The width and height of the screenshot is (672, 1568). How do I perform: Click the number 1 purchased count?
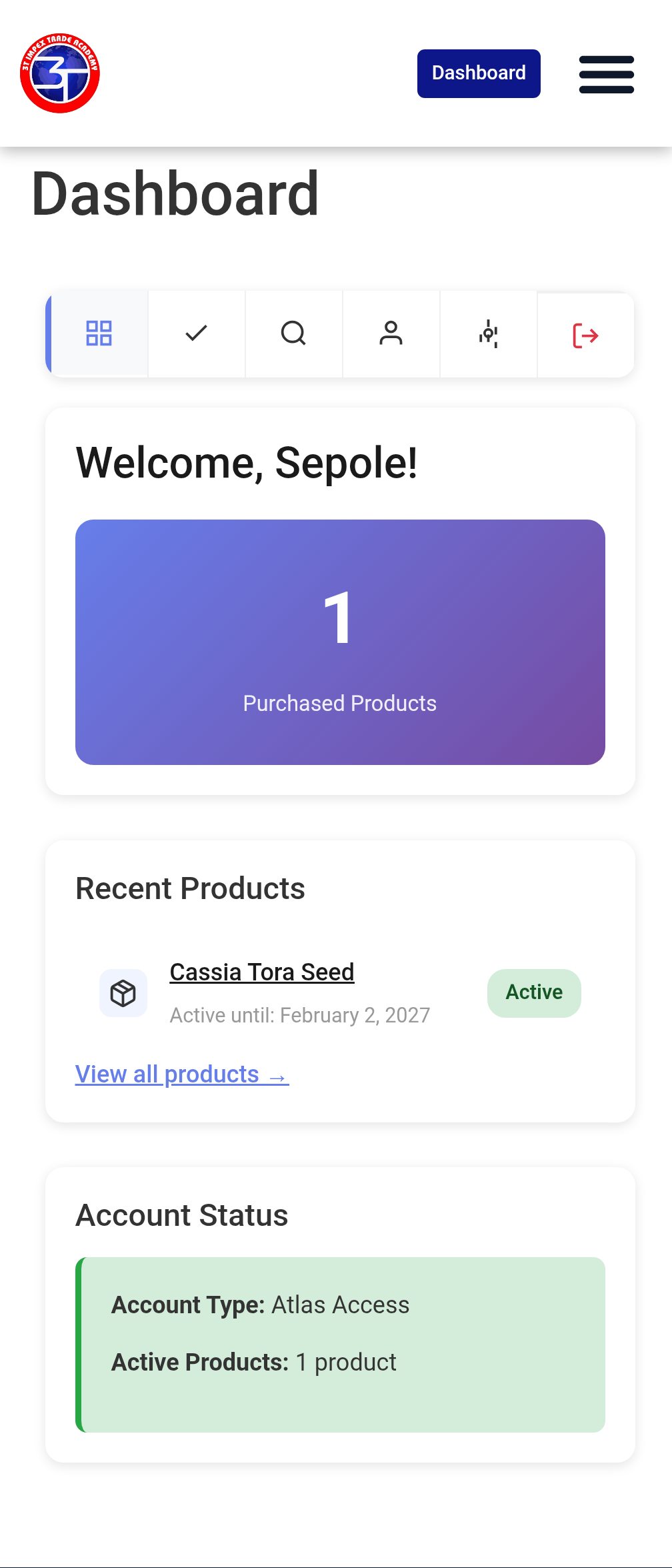click(x=338, y=618)
